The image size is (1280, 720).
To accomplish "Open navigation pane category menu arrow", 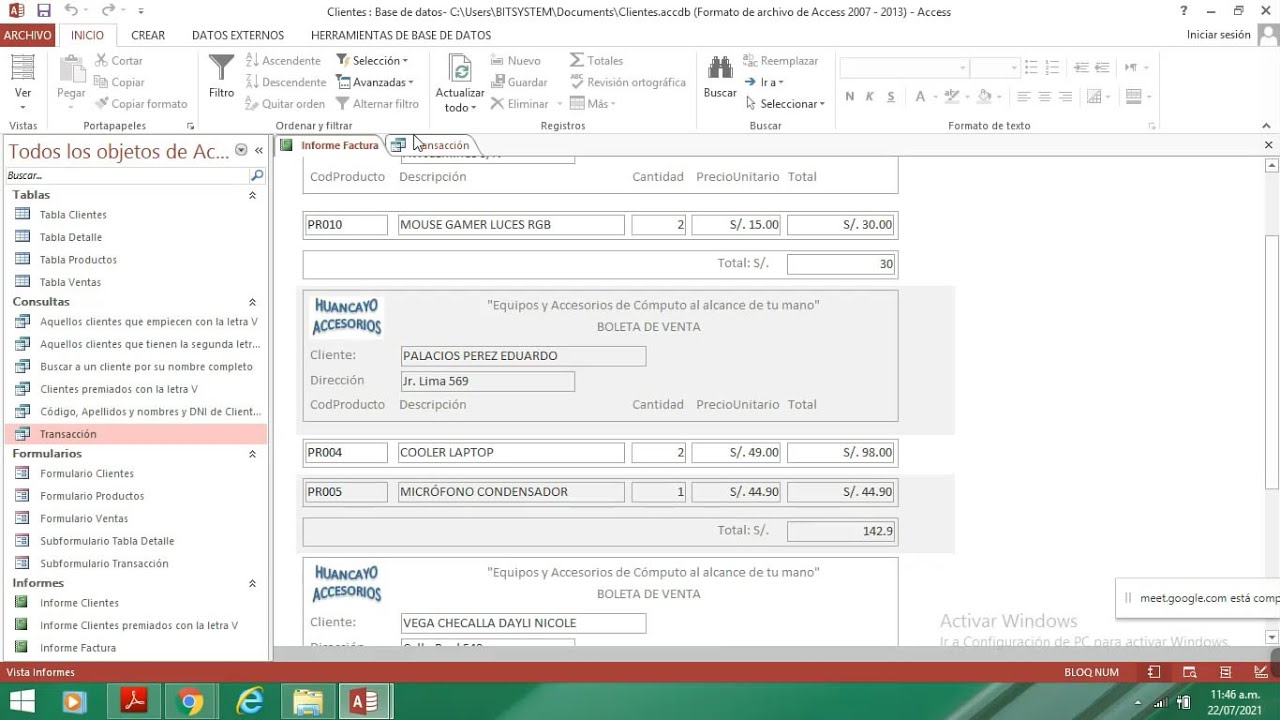I will [x=241, y=150].
